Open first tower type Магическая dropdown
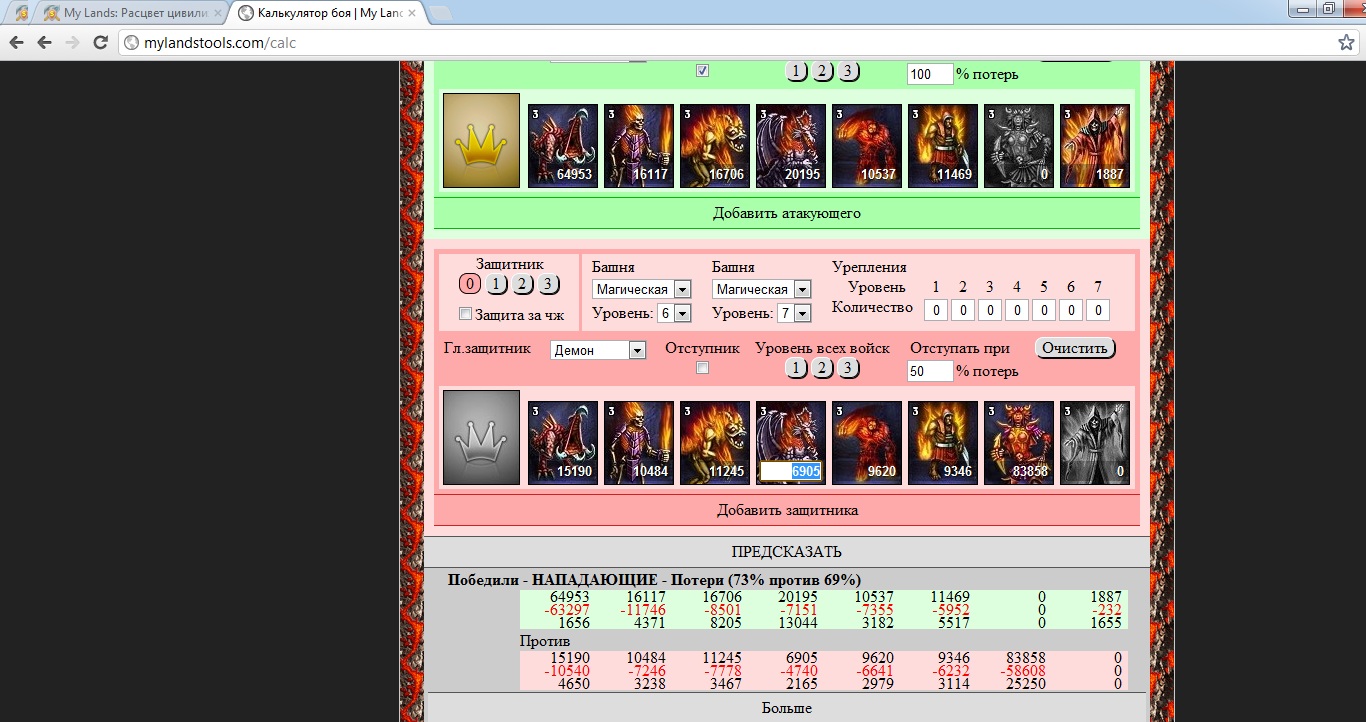Image resolution: width=1366 pixels, height=722 pixels. pyautogui.click(x=641, y=289)
